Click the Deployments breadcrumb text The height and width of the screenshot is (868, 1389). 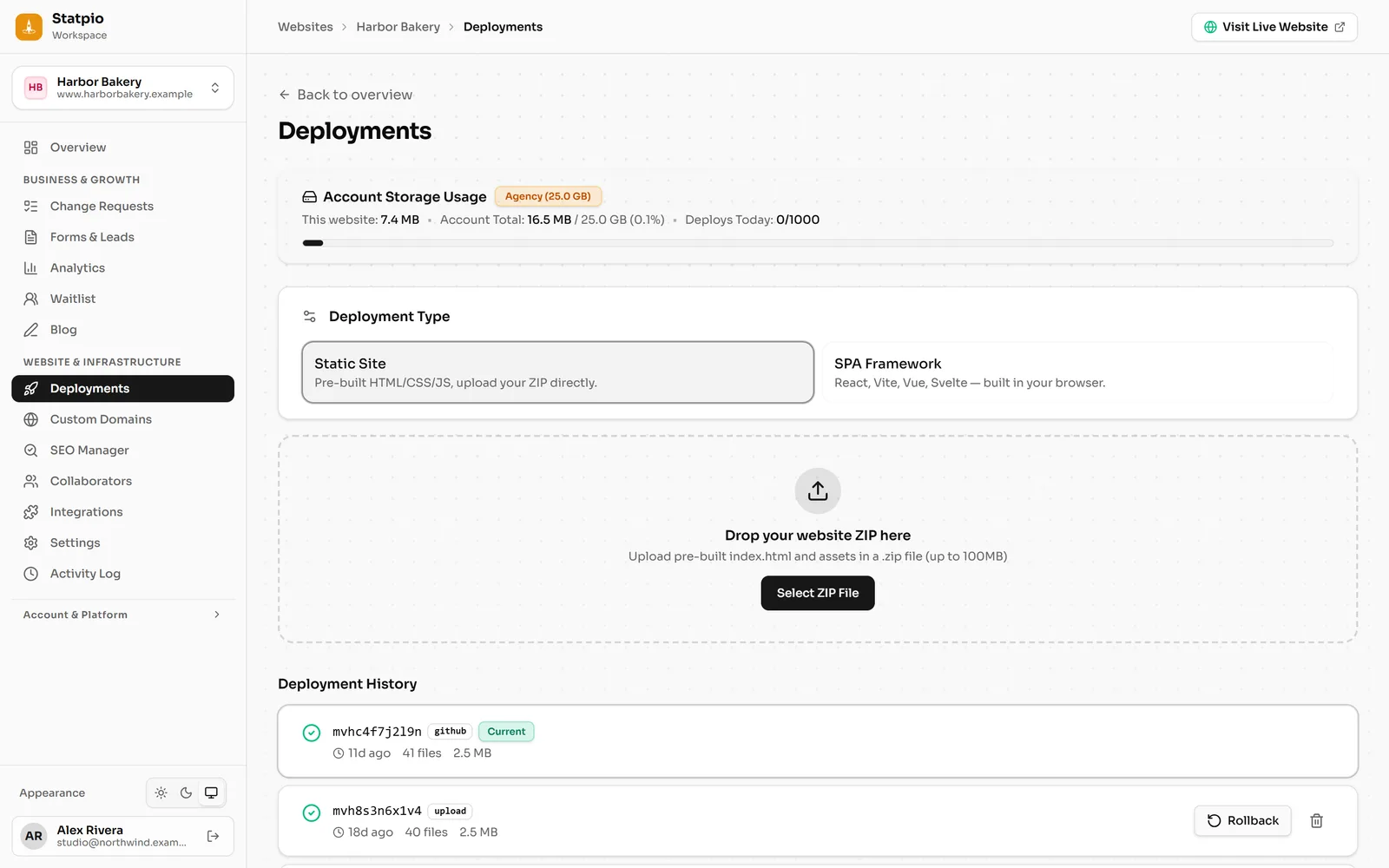503,27
